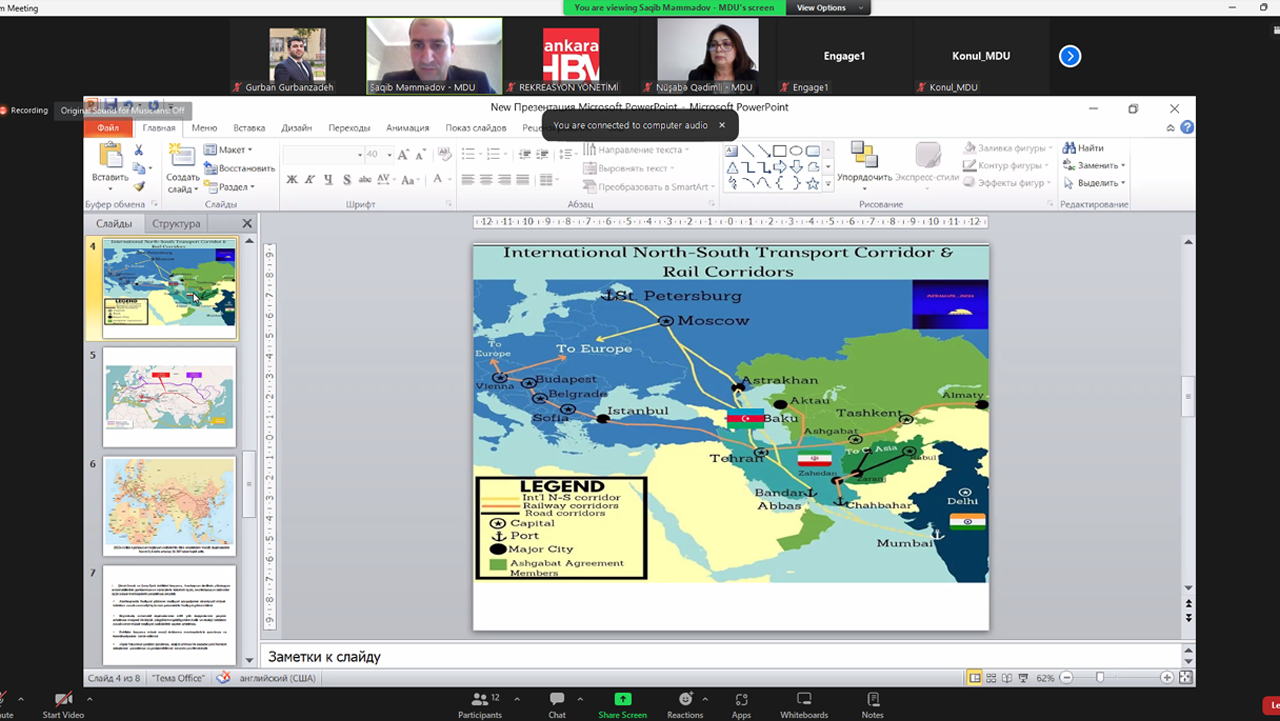Open the Zoom Notes icon
1280x721 pixels.
point(872,699)
